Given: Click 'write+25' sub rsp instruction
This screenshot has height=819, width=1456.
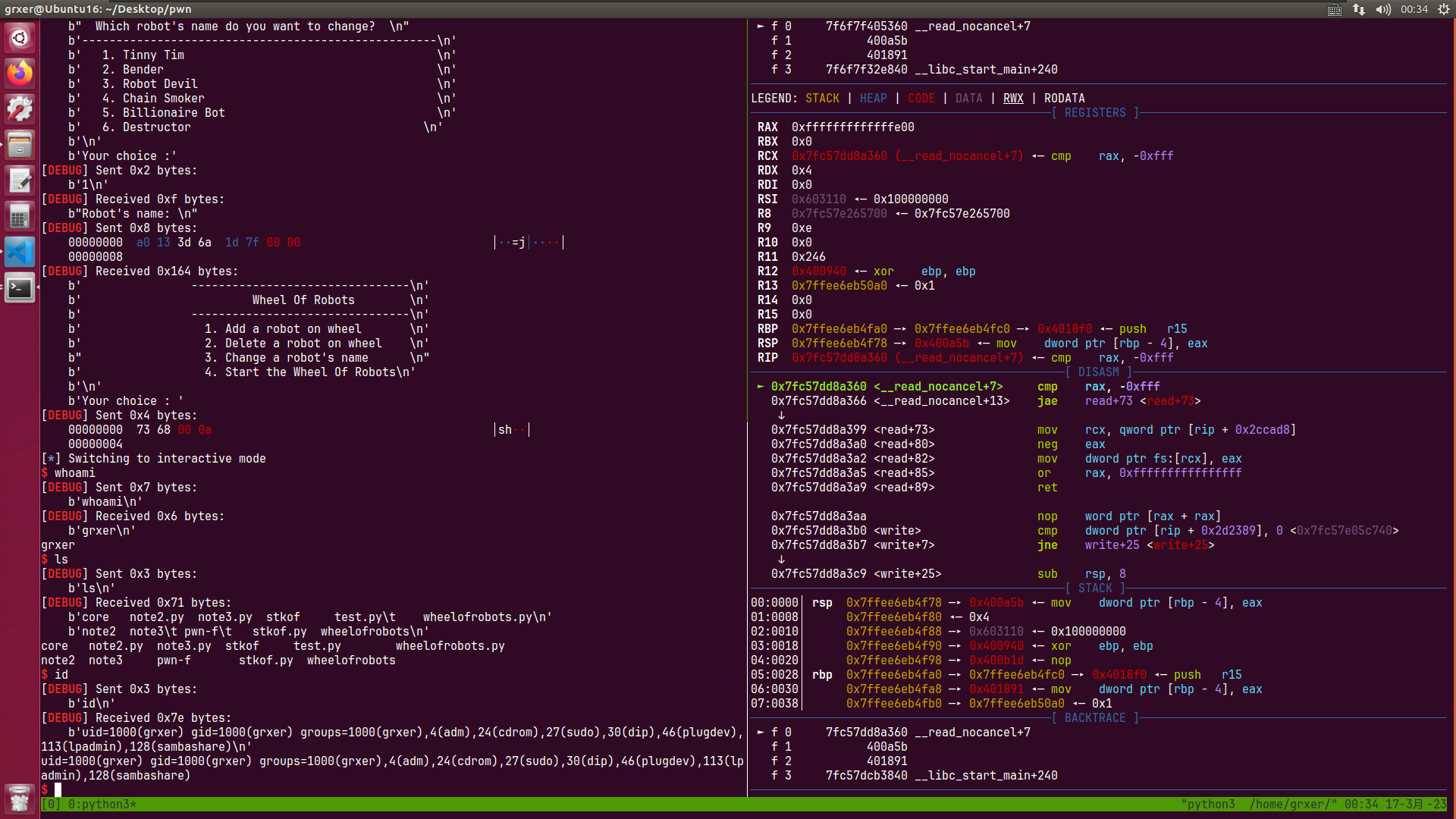Looking at the screenshot, I should [x=948, y=573].
